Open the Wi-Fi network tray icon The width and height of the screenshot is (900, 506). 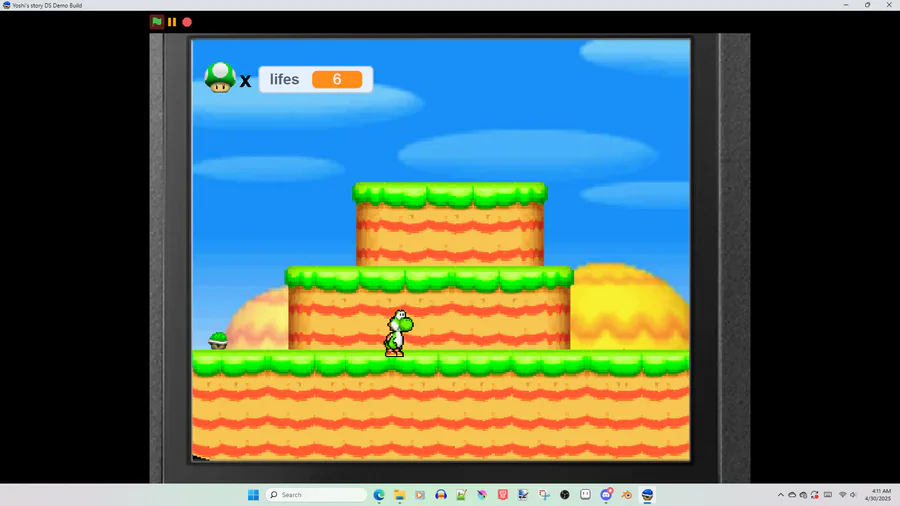pyautogui.click(x=843, y=495)
